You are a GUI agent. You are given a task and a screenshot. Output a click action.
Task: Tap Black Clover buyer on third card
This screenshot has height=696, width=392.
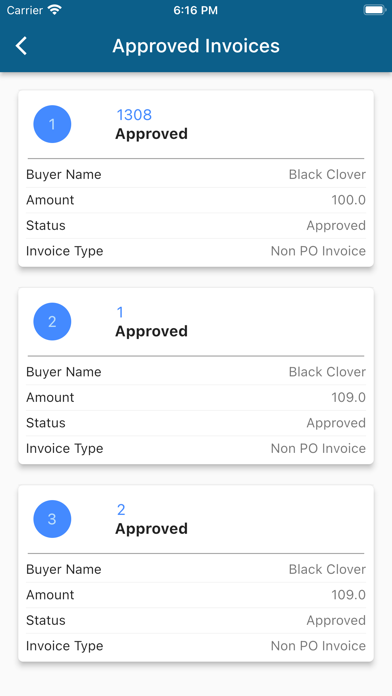(x=327, y=569)
